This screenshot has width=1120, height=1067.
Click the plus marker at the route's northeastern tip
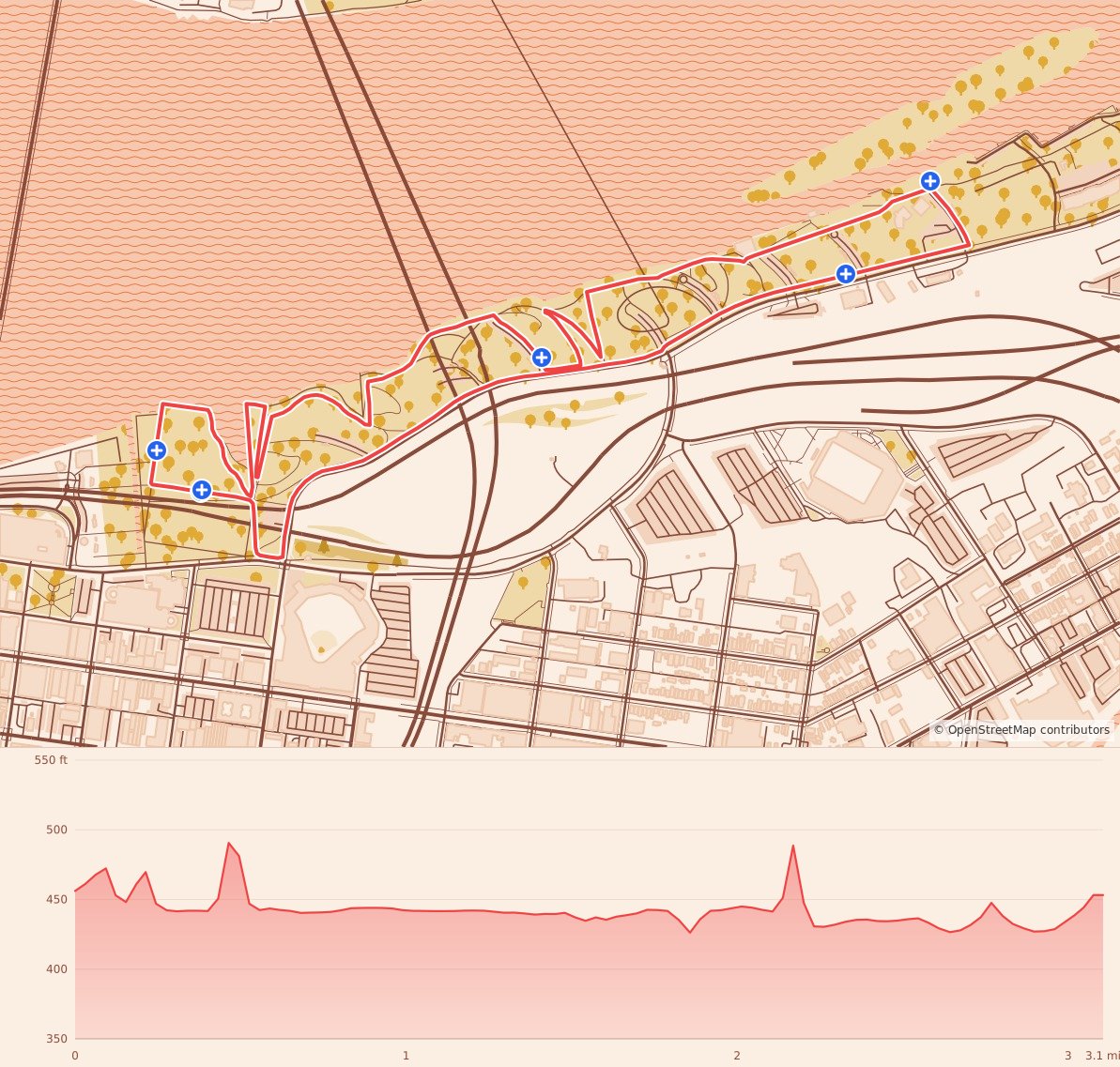(929, 181)
